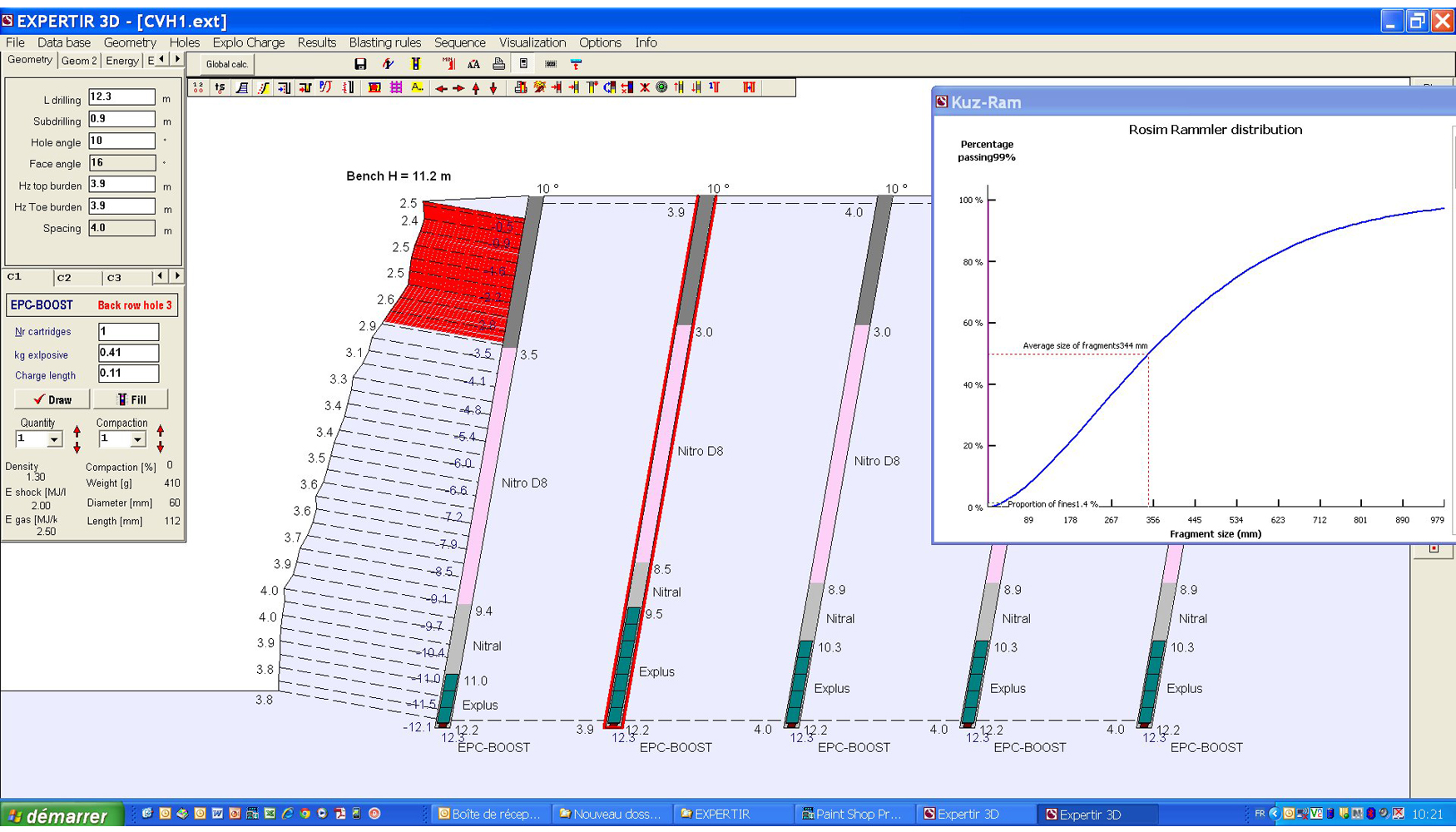Click the red left arrow toolbar icon
The image size is (1456, 832).
(441, 88)
